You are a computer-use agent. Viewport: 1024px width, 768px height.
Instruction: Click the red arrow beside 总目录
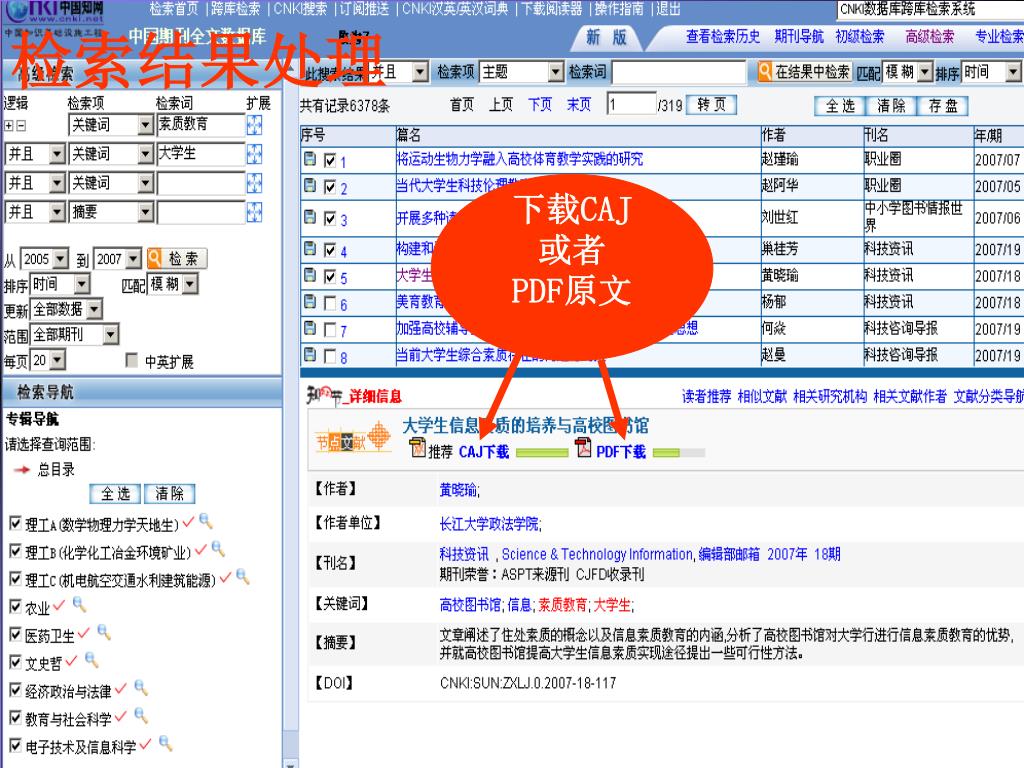22,469
